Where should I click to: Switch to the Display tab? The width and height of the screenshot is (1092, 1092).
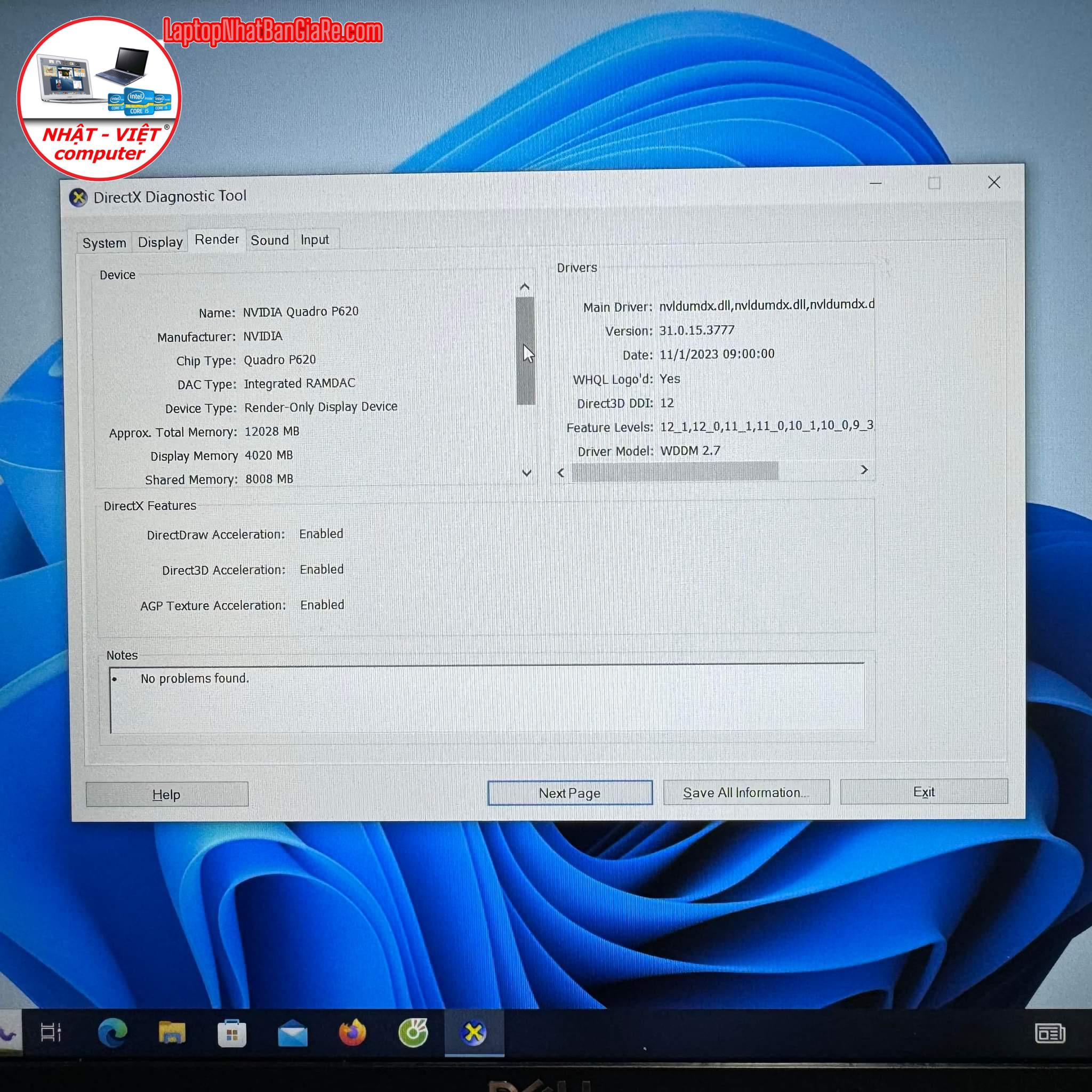point(160,243)
